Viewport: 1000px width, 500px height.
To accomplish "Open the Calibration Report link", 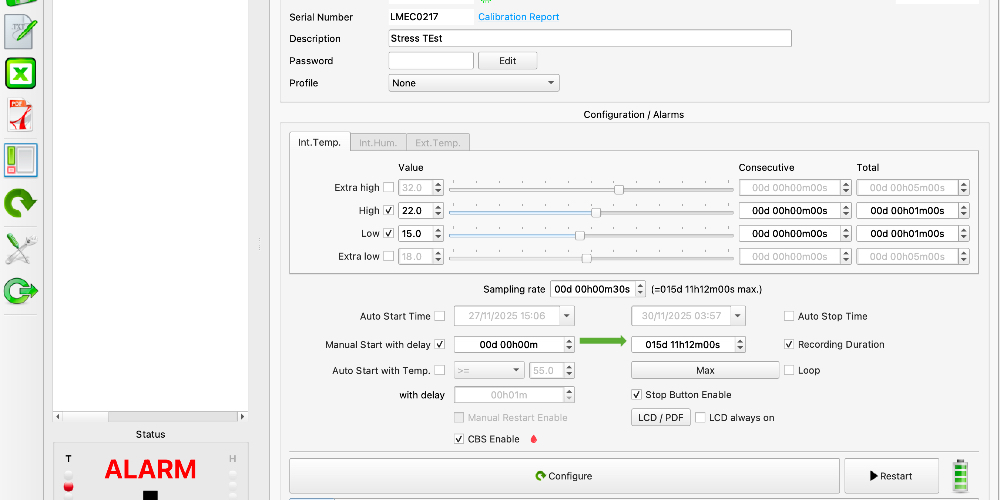I will [518, 17].
